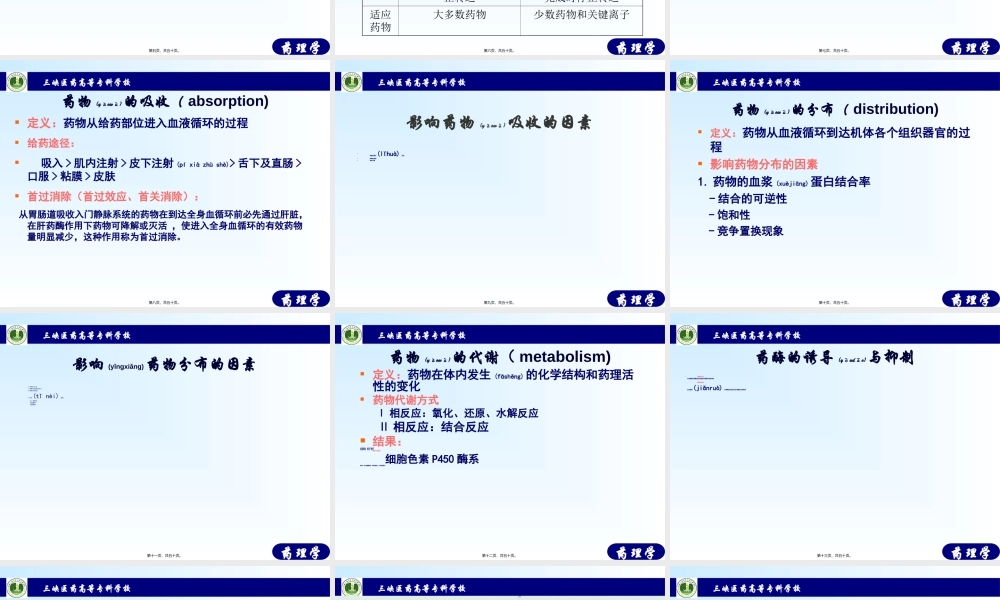Open the 药物的代谢 (metabolism) slide thumbnail

pos(500,437)
